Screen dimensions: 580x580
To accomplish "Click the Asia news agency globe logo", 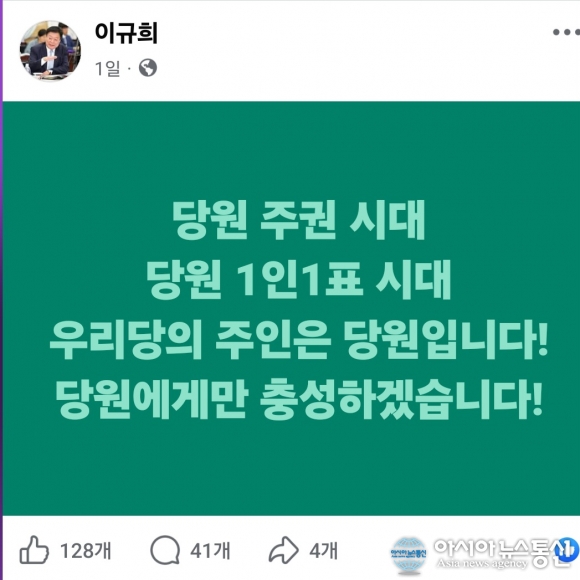I will pyautogui.click(x=409, y=555).
